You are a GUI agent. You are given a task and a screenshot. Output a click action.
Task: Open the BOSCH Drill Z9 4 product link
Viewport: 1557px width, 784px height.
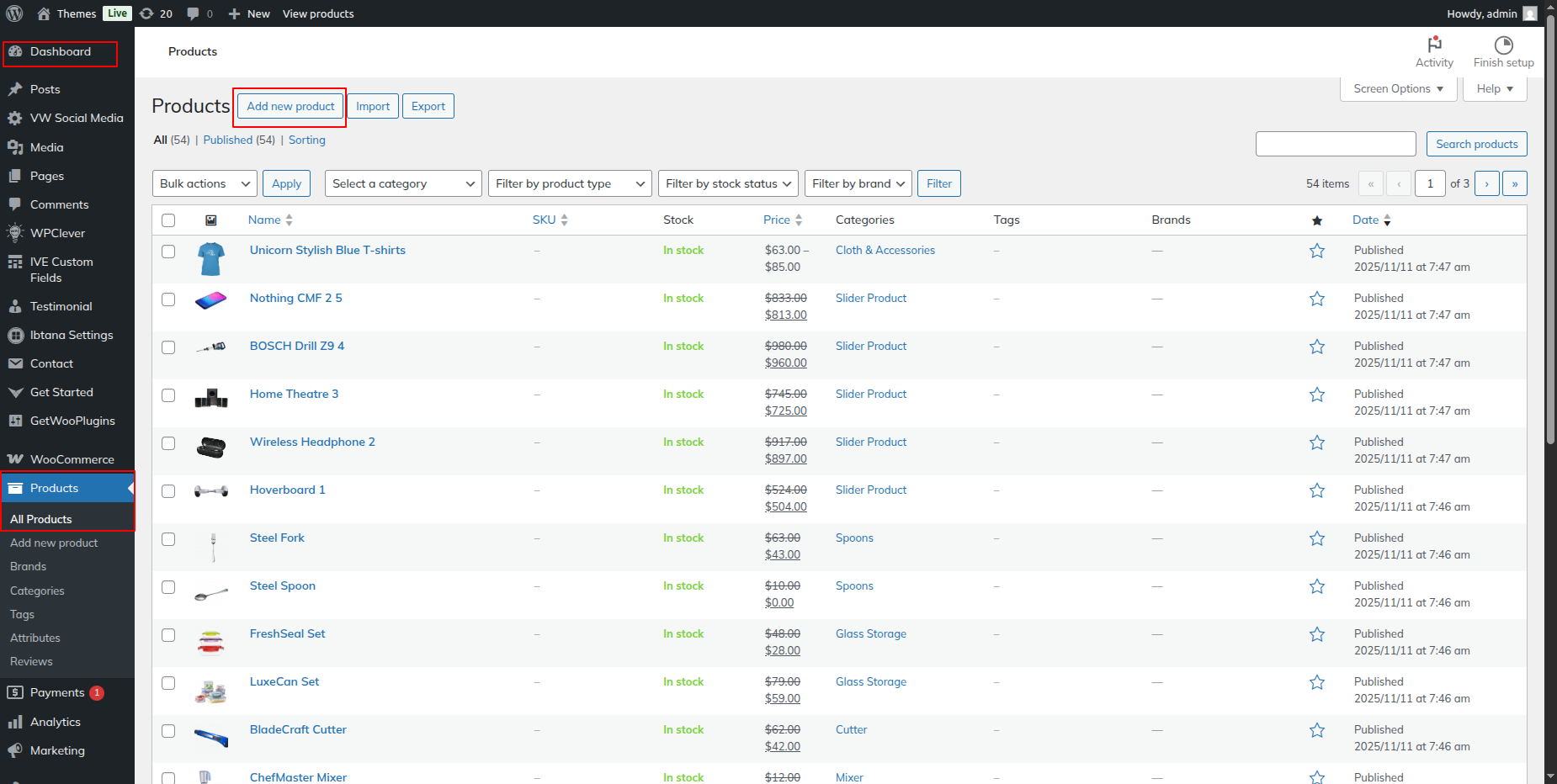296,346
